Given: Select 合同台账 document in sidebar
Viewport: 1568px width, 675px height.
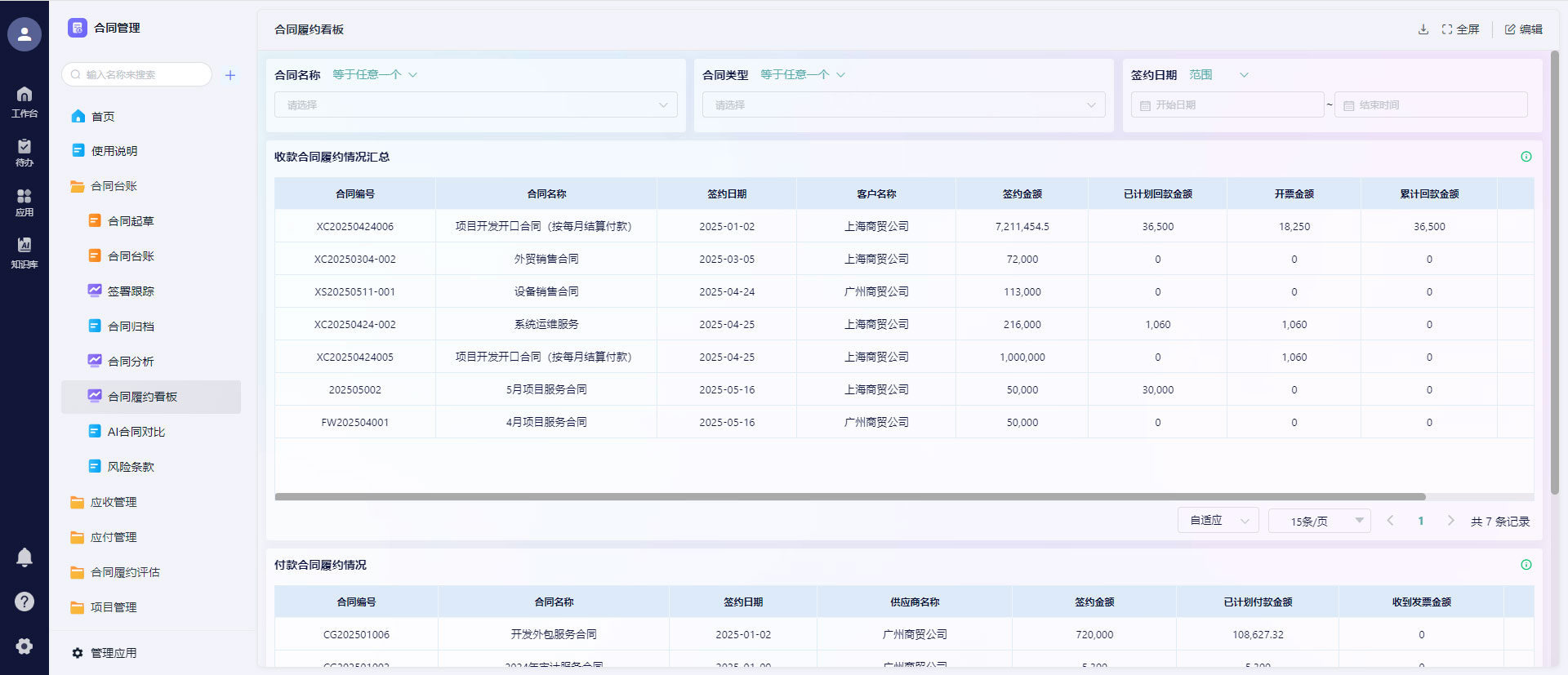Looking at the screenshot, I should pyautogui.click(x=131, y=256).
